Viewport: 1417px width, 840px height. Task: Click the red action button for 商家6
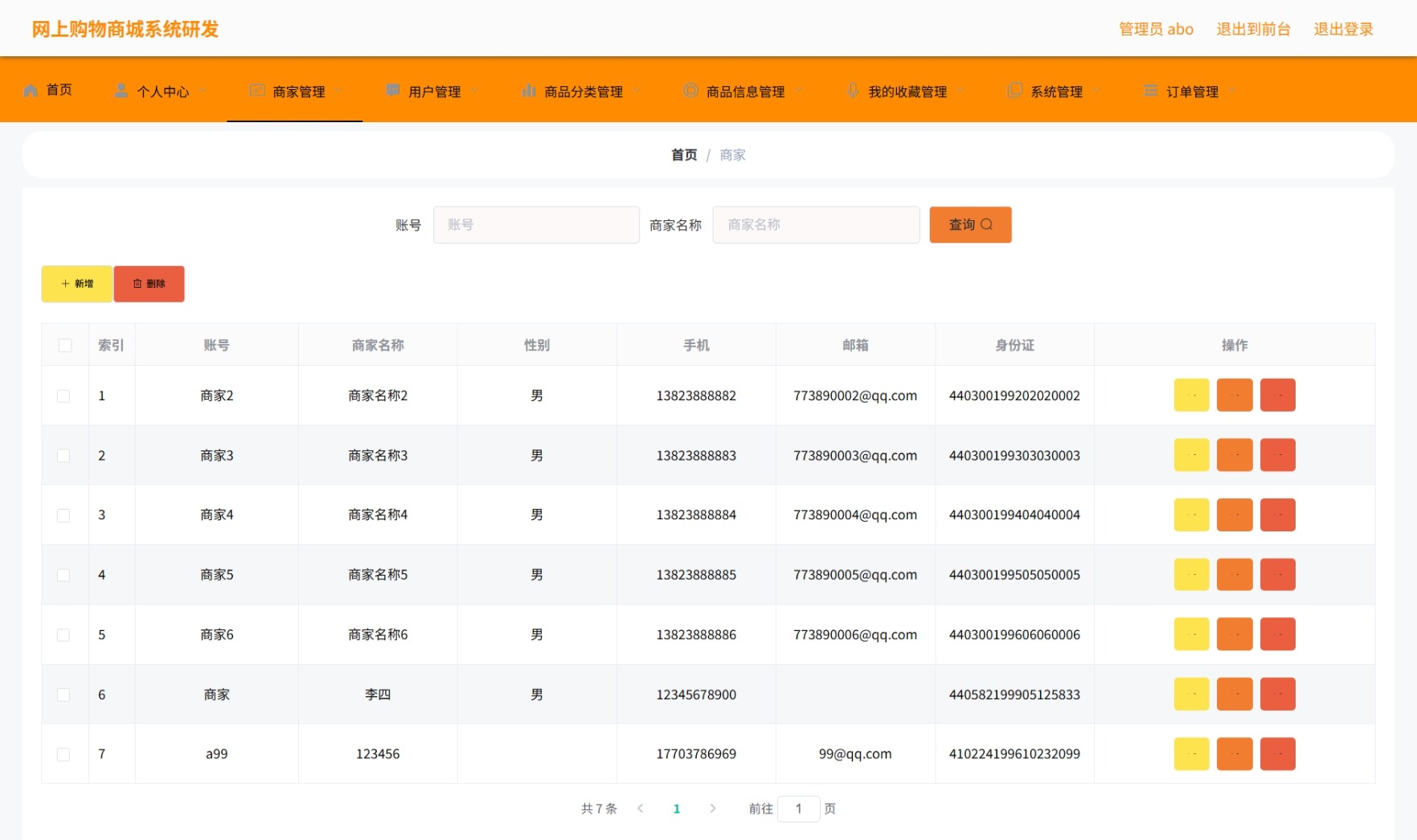tap(1277, 634)
